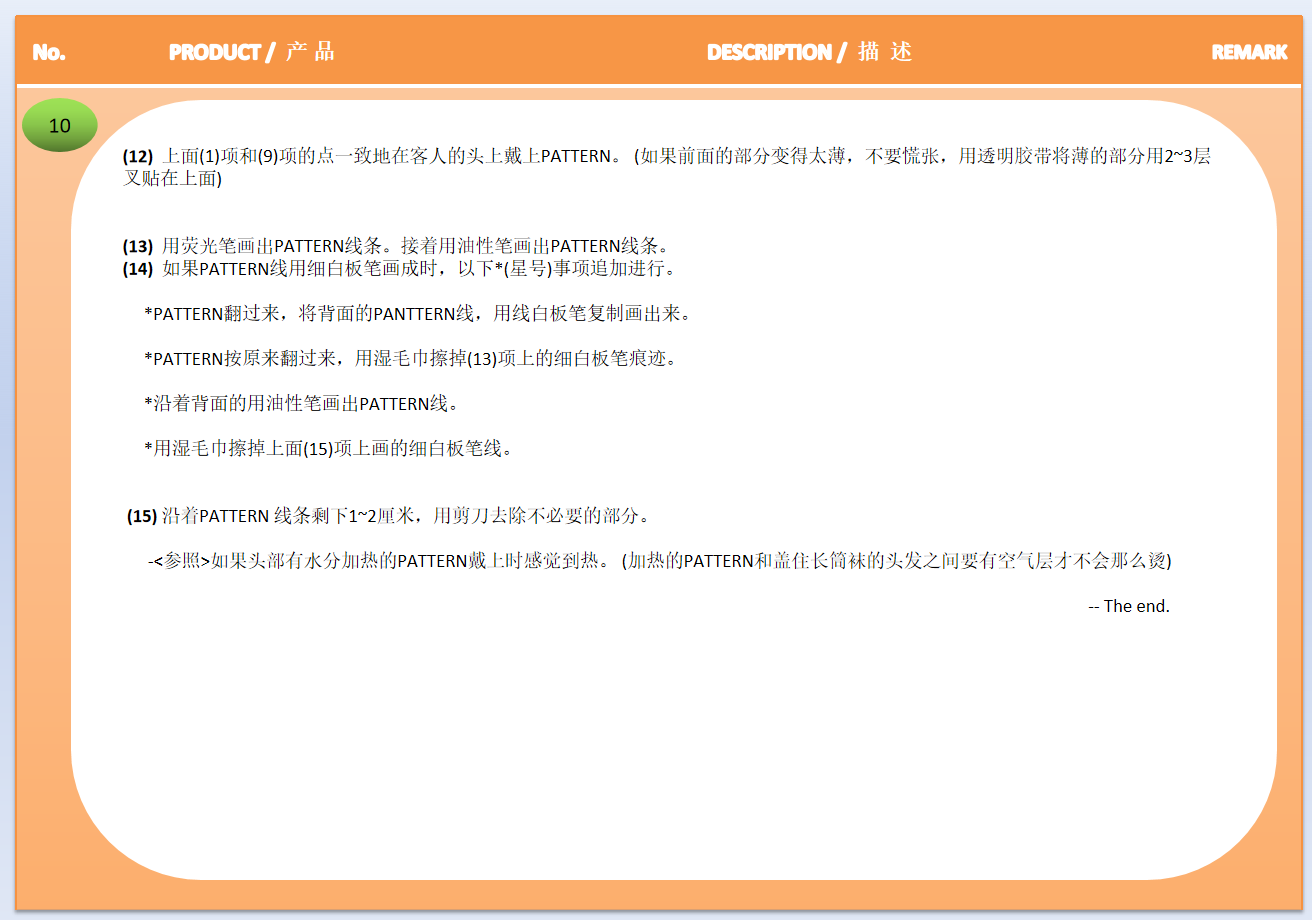This screenshot has width=1312, height=920.
Task: Click the bold "(13)" step number
Action: pos(137,246)
